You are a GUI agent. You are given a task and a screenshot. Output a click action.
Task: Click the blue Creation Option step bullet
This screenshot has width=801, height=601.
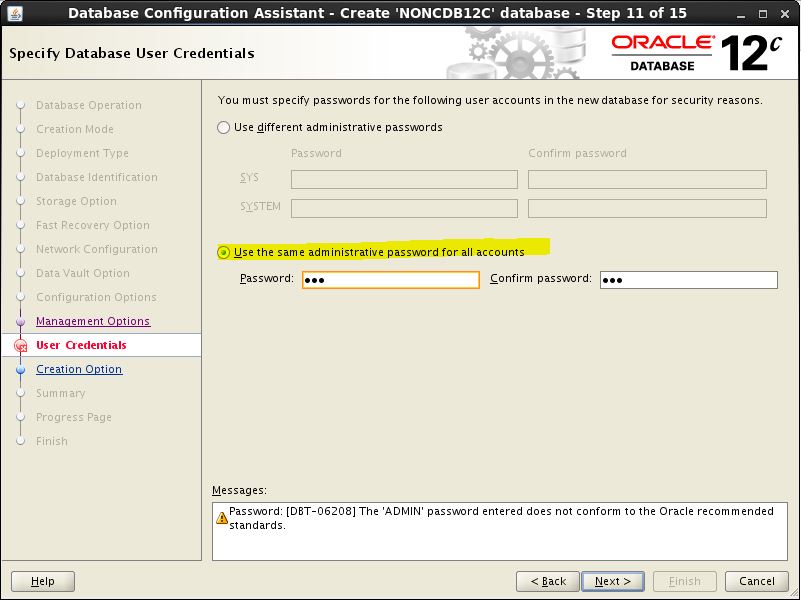click(x=20, y=369)
